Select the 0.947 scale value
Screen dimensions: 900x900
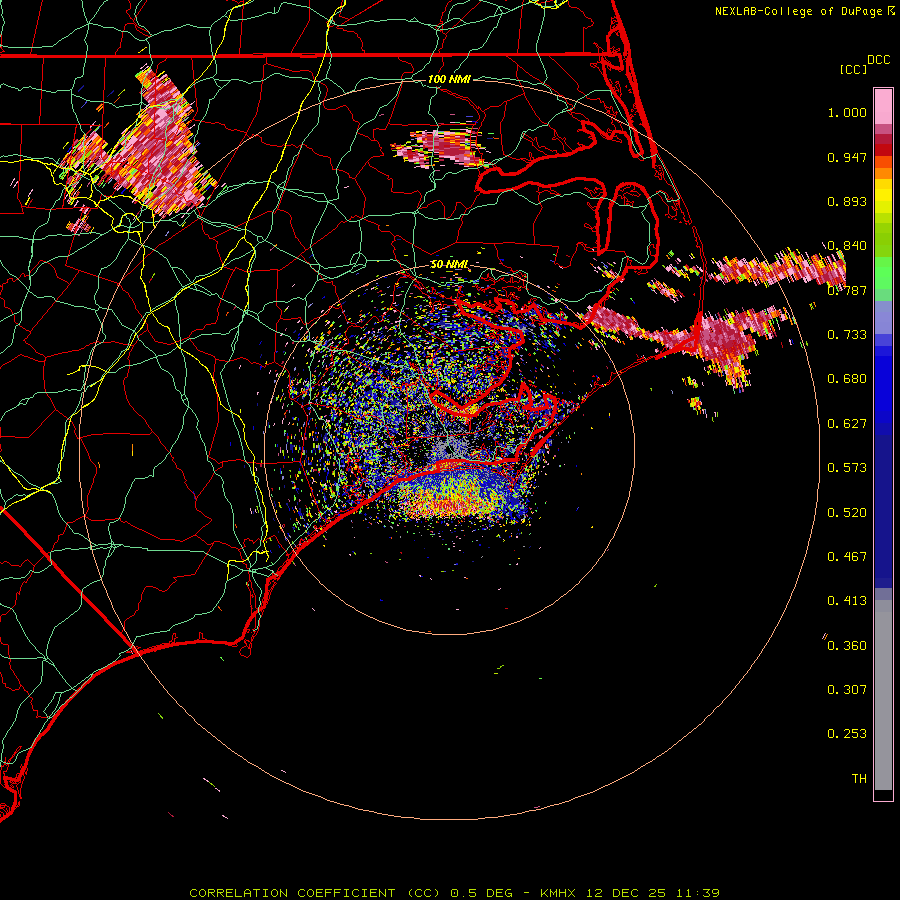[847, 157]
